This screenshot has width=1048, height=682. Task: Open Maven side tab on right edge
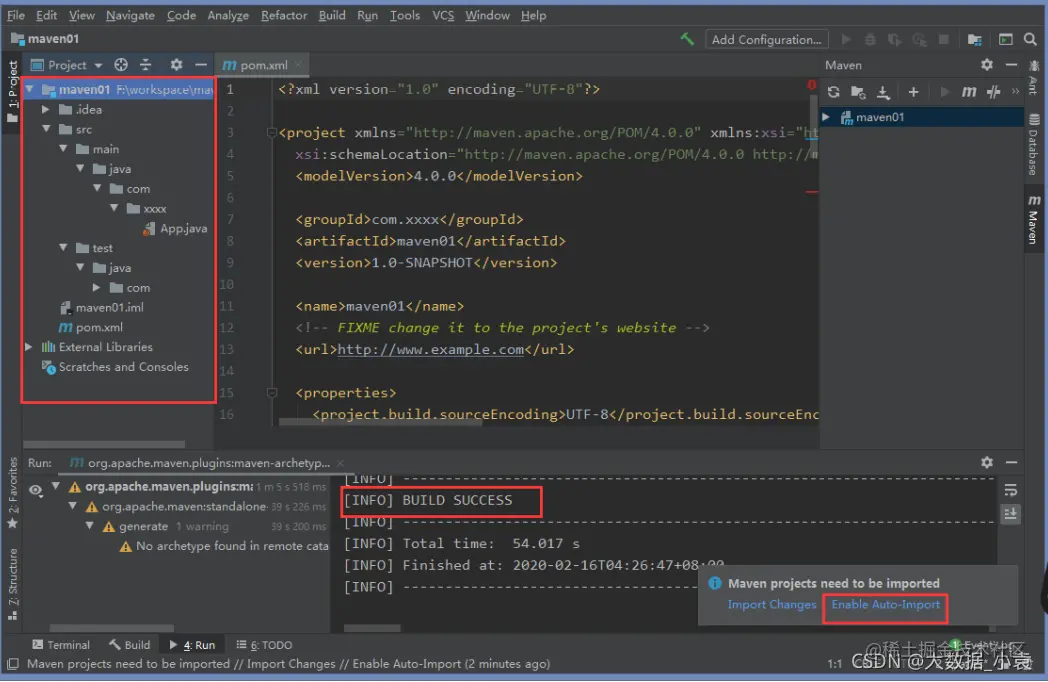click(1033, 220)
